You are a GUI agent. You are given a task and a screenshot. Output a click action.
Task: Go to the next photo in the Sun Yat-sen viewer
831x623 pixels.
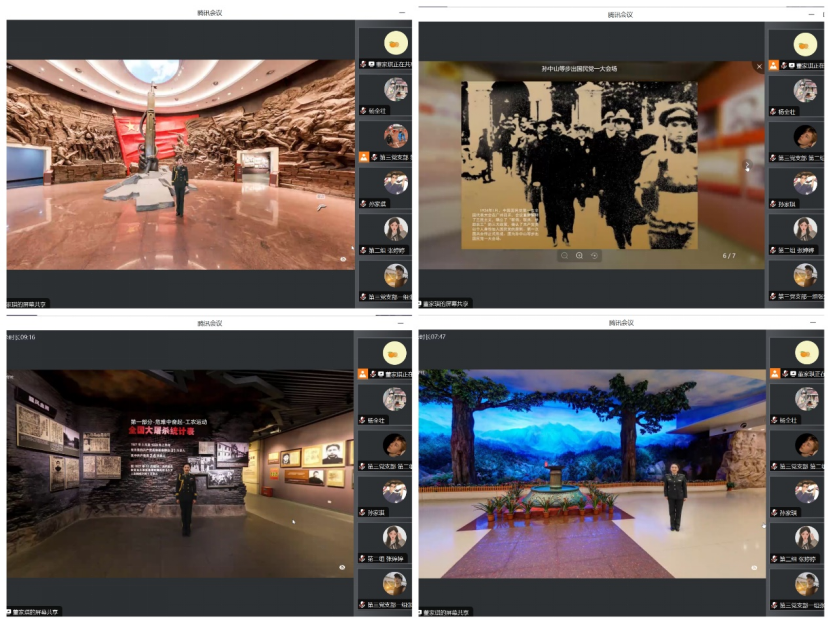[x=747, y=166]
